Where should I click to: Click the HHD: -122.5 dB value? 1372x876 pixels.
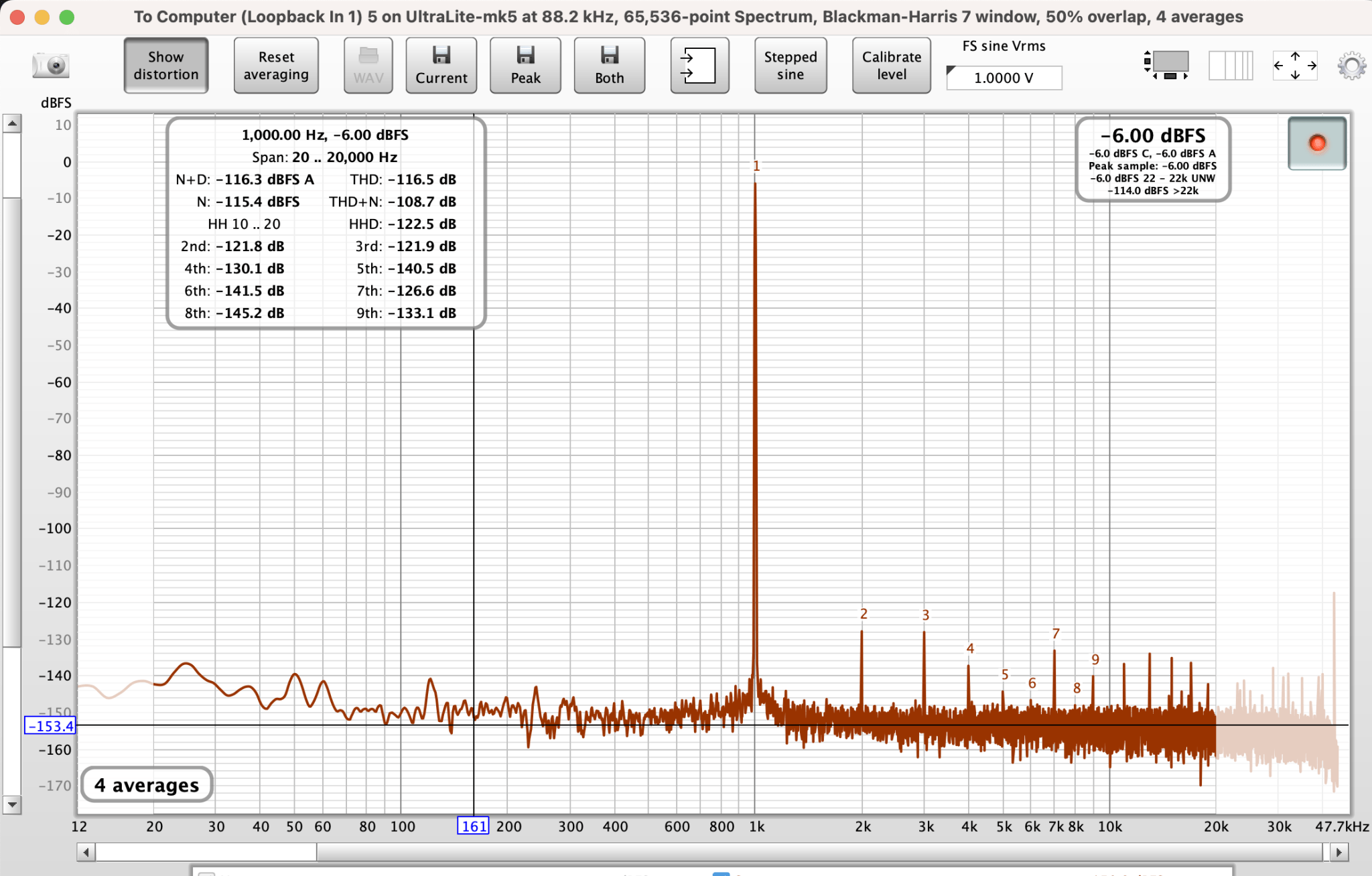tap(403, 224)
